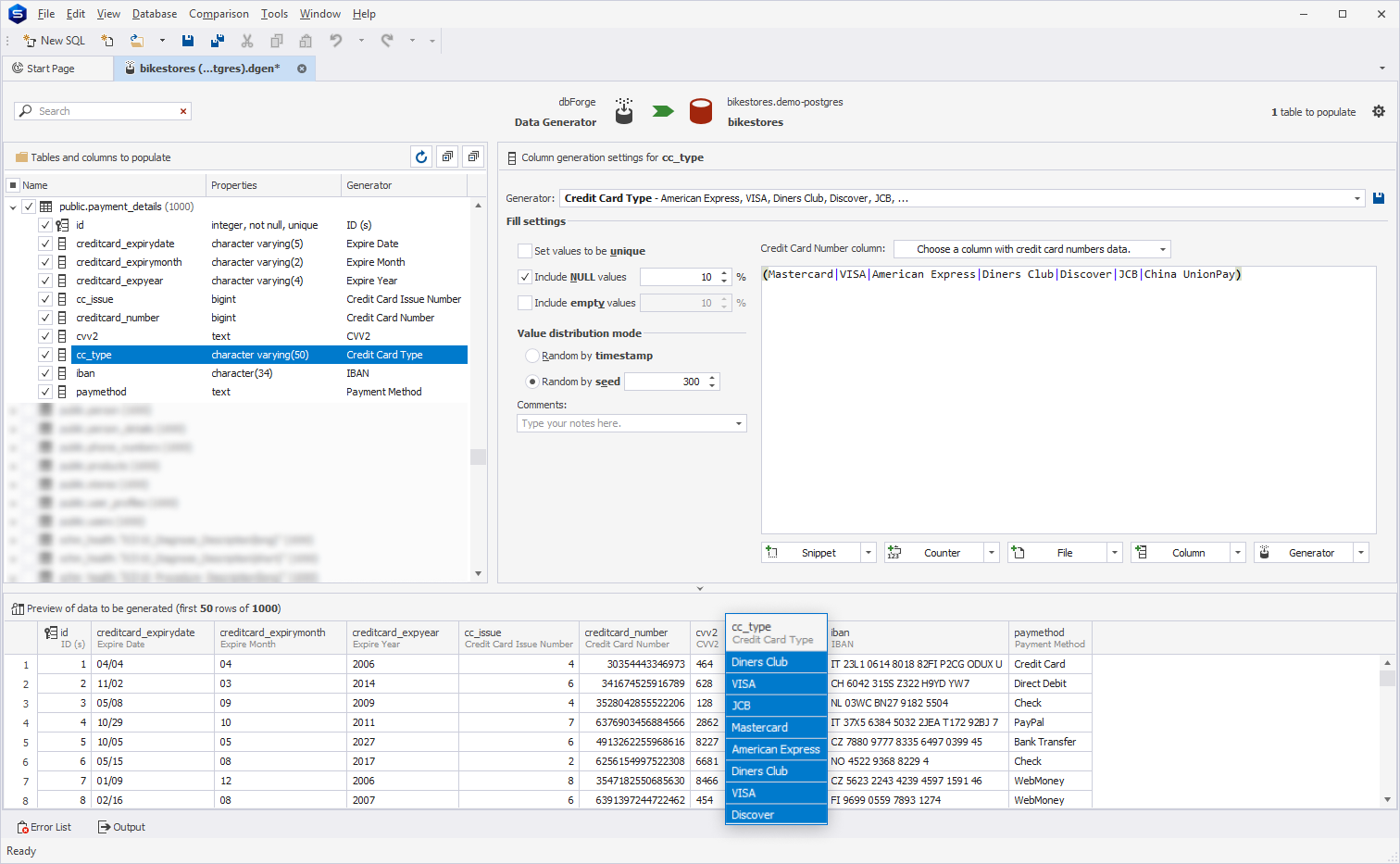The image size is (1400, 864).
Task: Enable Set values to be unique
Action: tap(525, 251)
